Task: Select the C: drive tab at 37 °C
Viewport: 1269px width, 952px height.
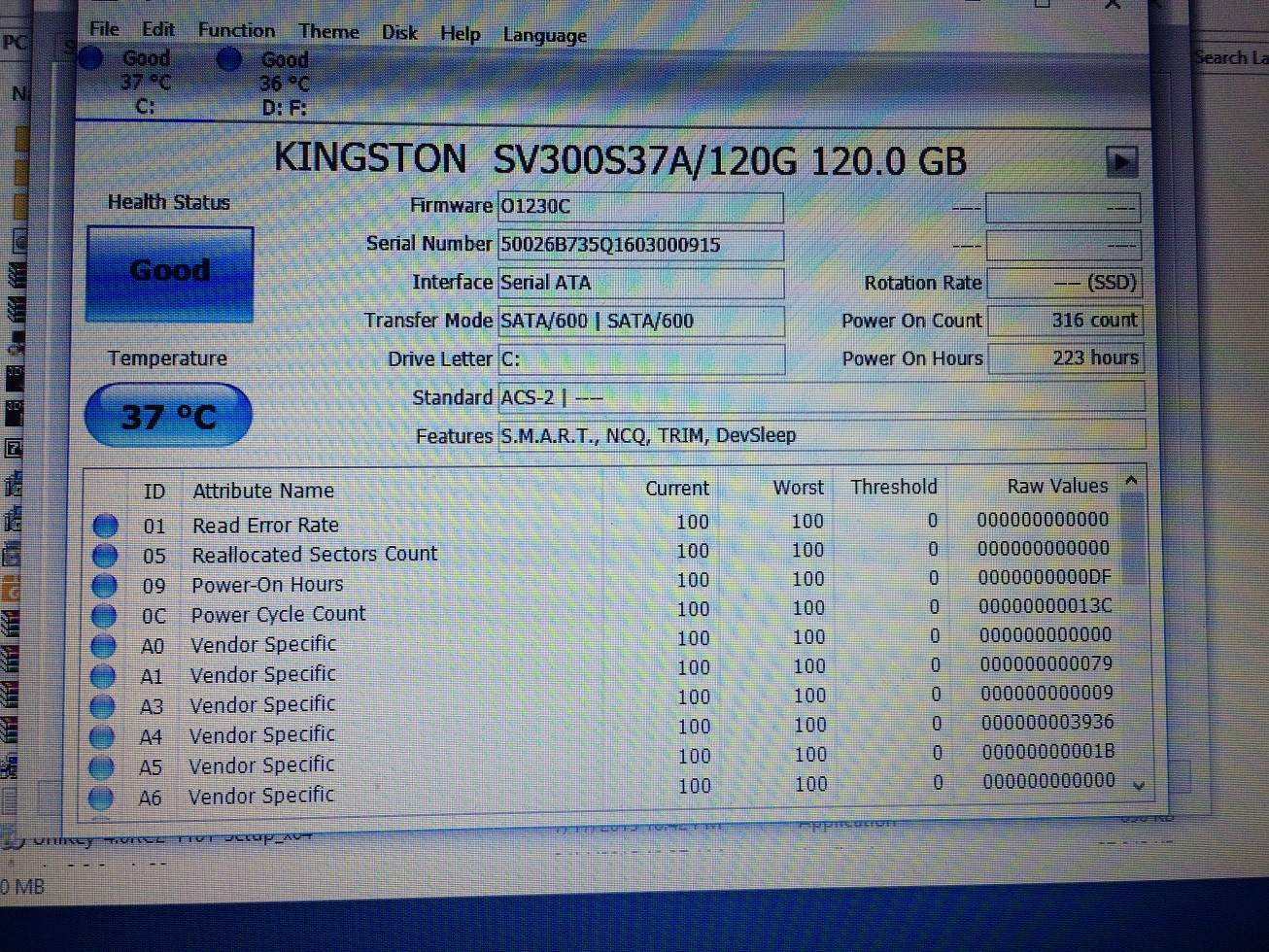Action: click(x=145, y=82)
